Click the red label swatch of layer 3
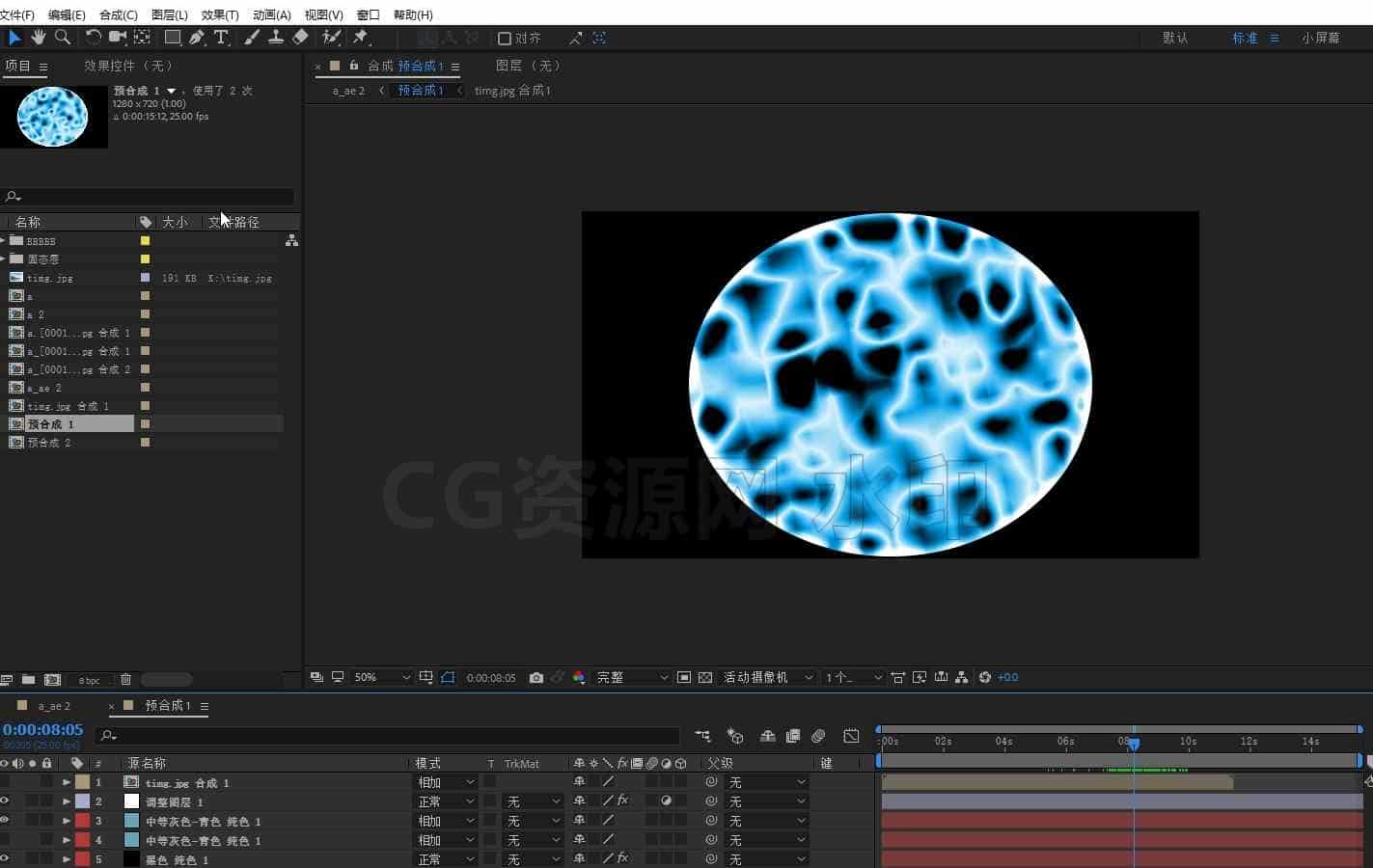The width and height of the screenshot is (1373, 868). click(x=82, y=821)
